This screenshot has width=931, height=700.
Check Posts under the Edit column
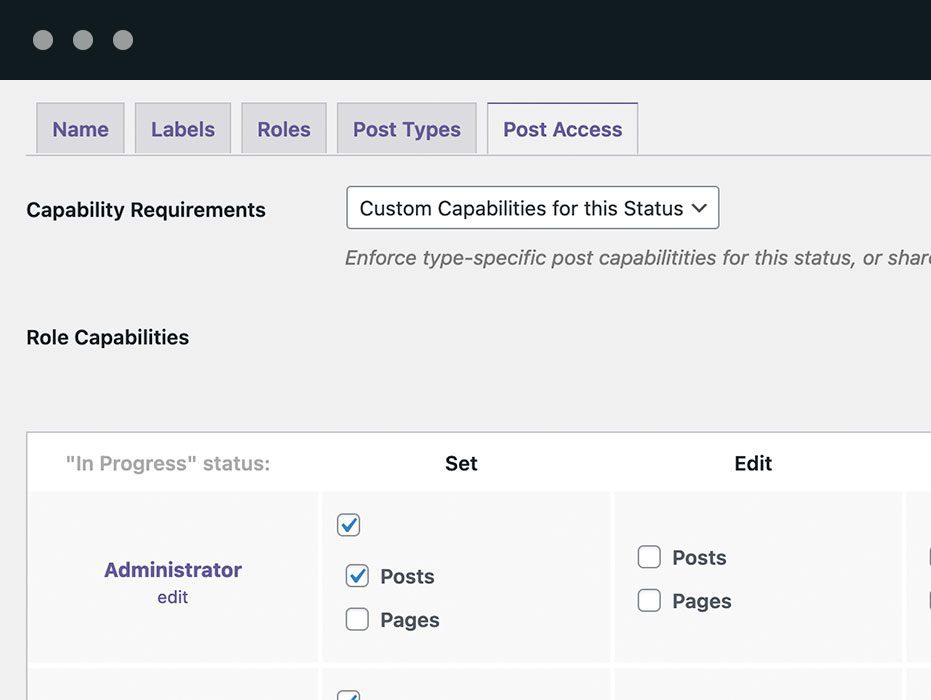tap(649, 557)
